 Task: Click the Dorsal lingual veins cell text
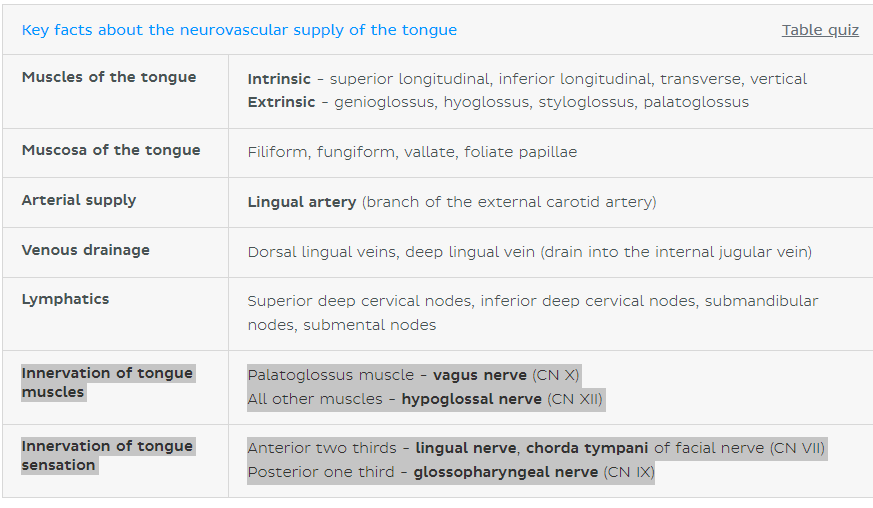[529, 252]
